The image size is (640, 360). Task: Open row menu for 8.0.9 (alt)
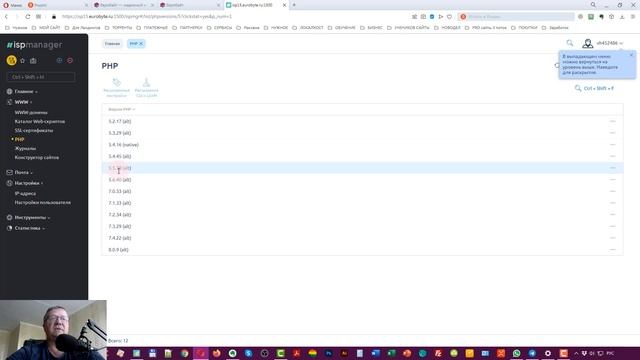[x=613, y=250]
